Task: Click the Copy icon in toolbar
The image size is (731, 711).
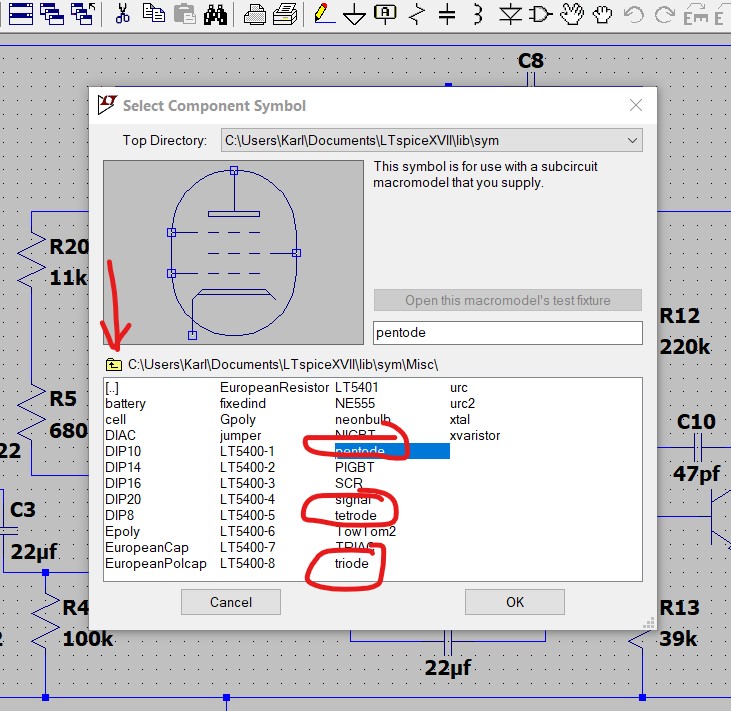Action: click(154, 14)
